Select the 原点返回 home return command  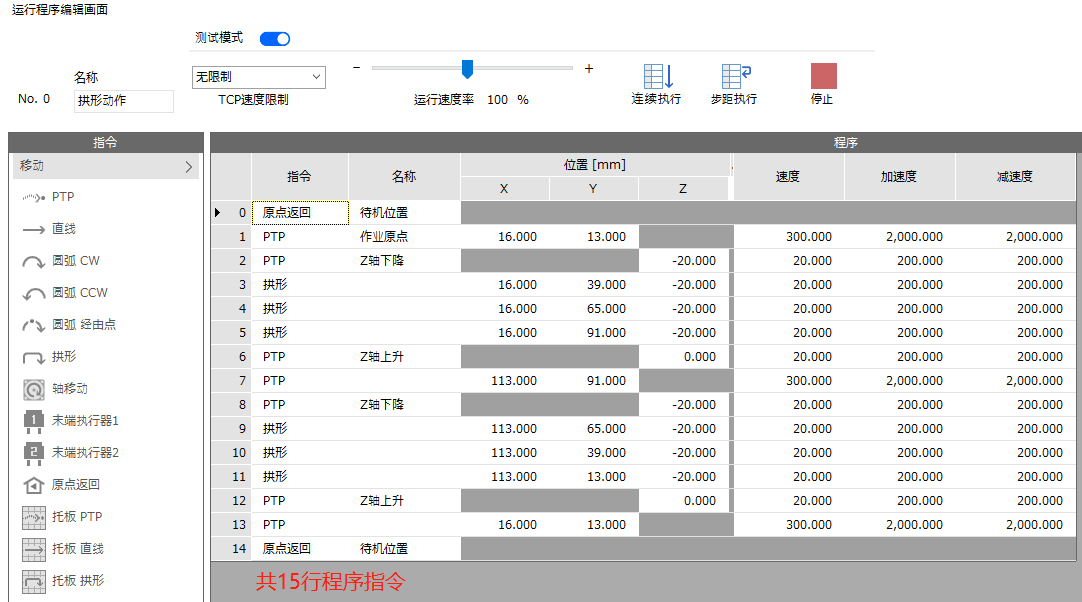point(35,485)
